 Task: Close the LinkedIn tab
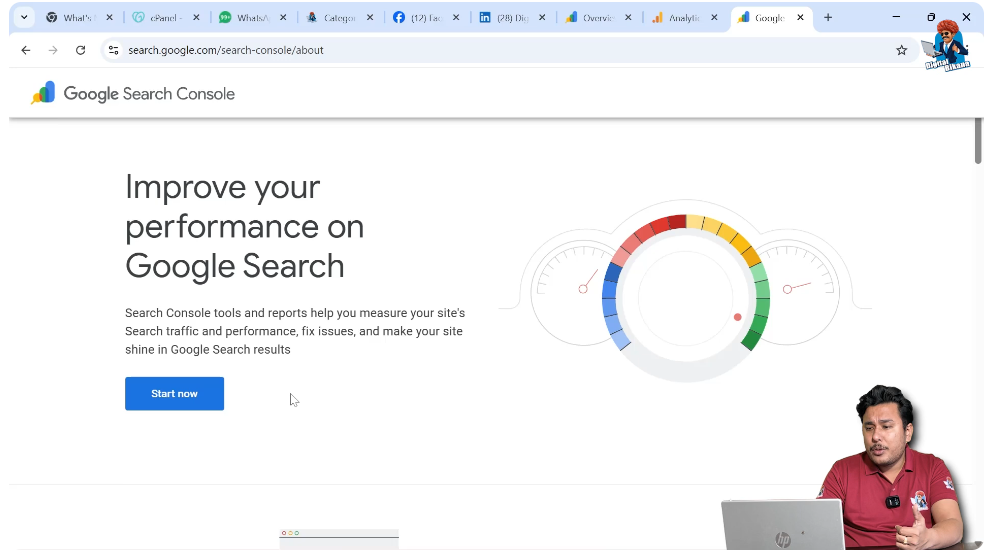(542, 18)
